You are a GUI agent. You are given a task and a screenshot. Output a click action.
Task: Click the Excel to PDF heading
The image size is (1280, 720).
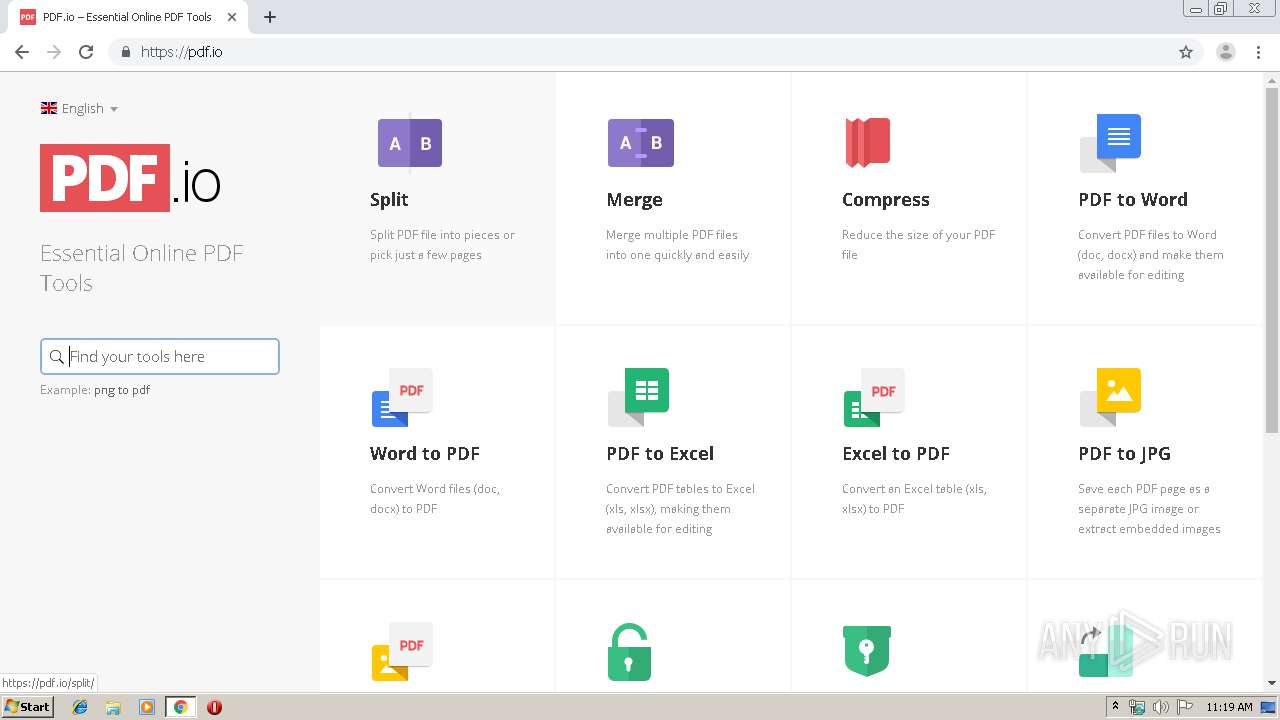tap(896, 454)
